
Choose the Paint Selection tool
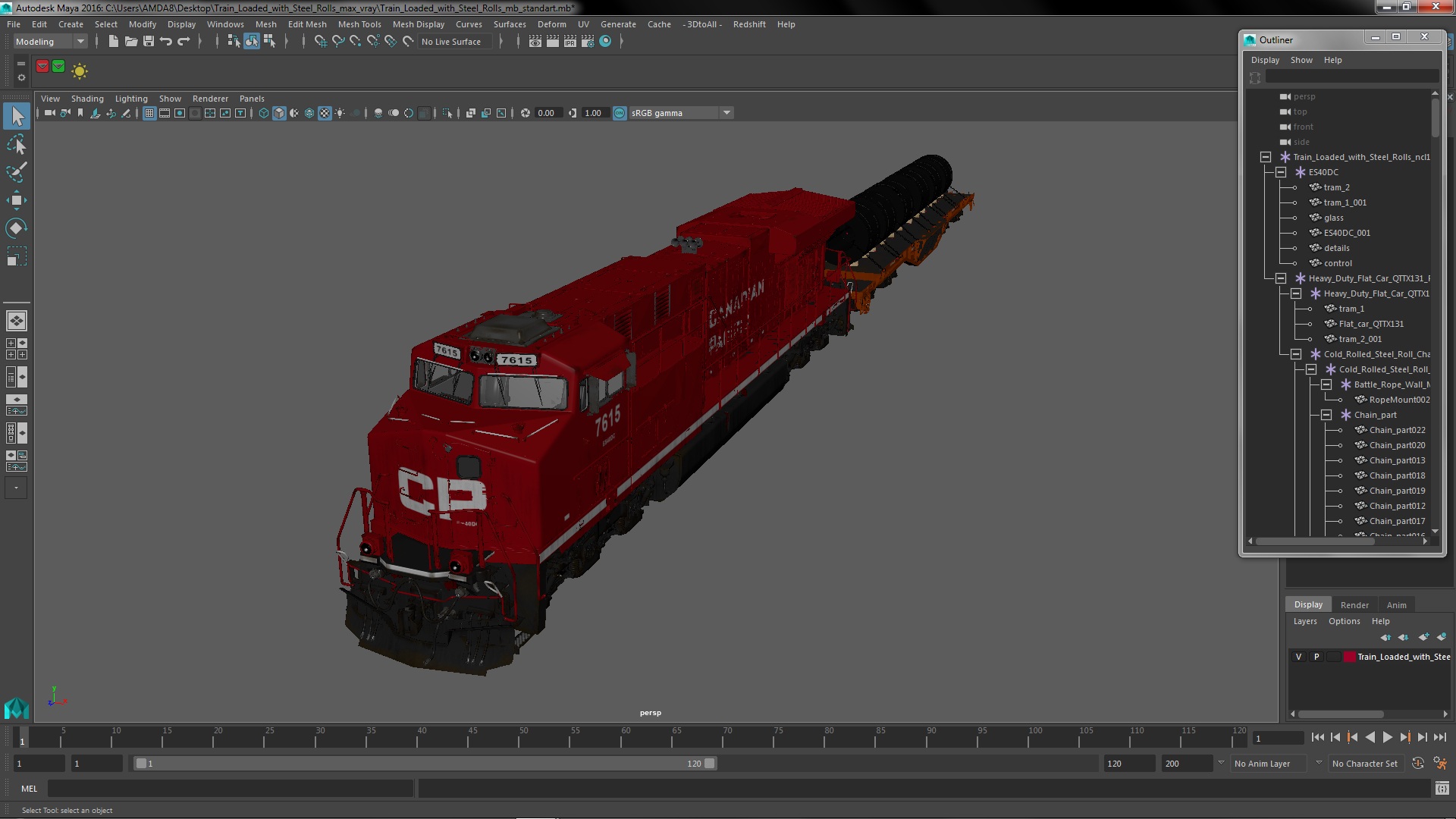tap(17, 172)
